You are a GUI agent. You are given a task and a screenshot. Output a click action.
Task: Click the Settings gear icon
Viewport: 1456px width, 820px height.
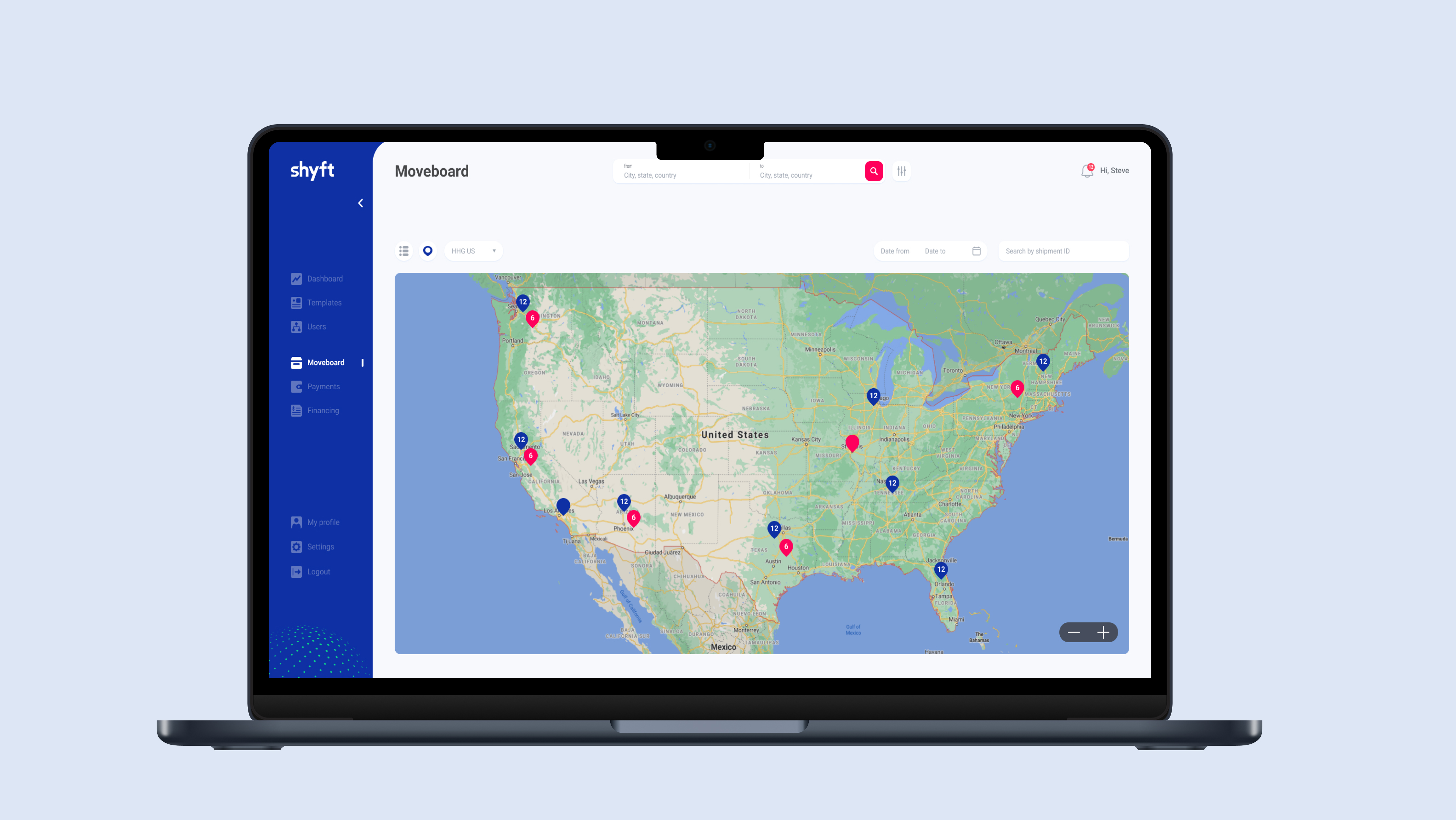(296, 546)
